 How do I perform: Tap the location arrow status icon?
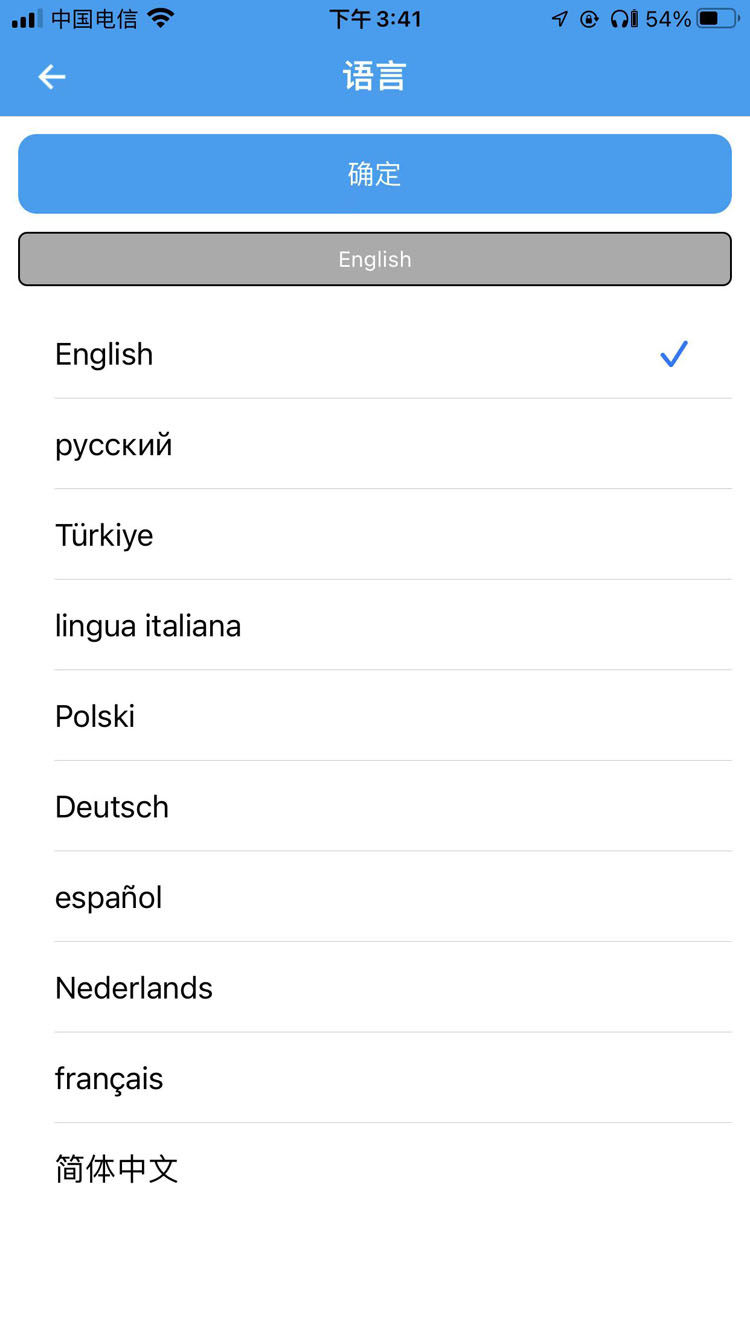tap(560, 19)
